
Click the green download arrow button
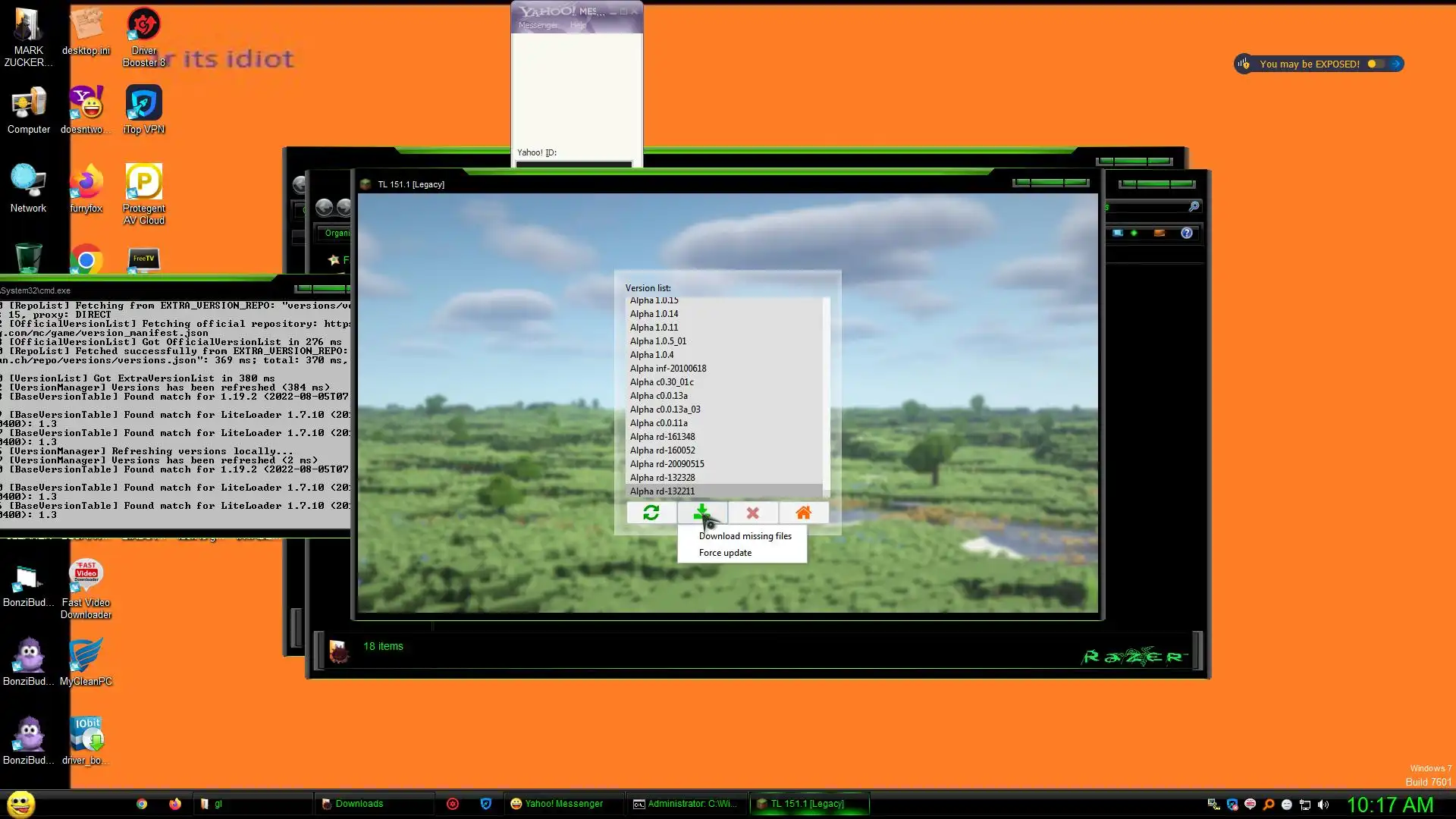tap(701, 513)
